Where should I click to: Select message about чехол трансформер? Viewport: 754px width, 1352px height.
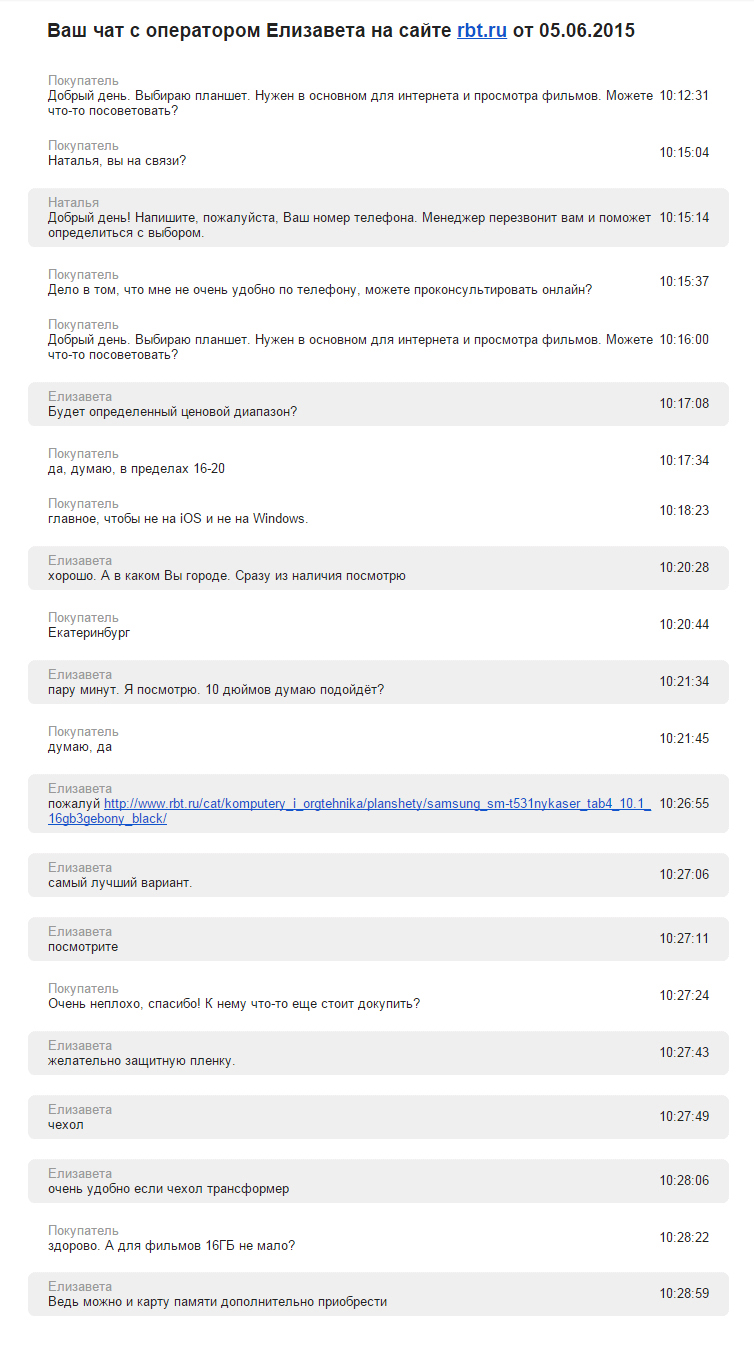tap(378, 1181)
